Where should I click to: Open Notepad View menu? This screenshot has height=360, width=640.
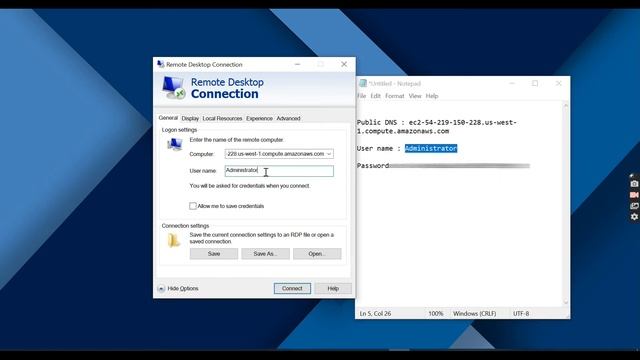[415, 96]
